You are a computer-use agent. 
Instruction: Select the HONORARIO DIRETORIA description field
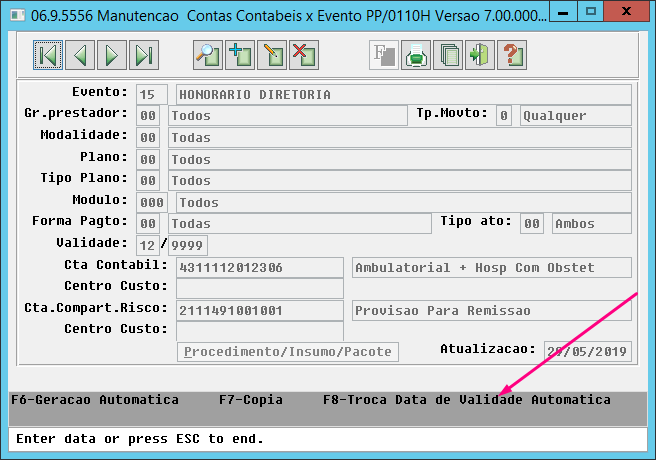point(404,95)
